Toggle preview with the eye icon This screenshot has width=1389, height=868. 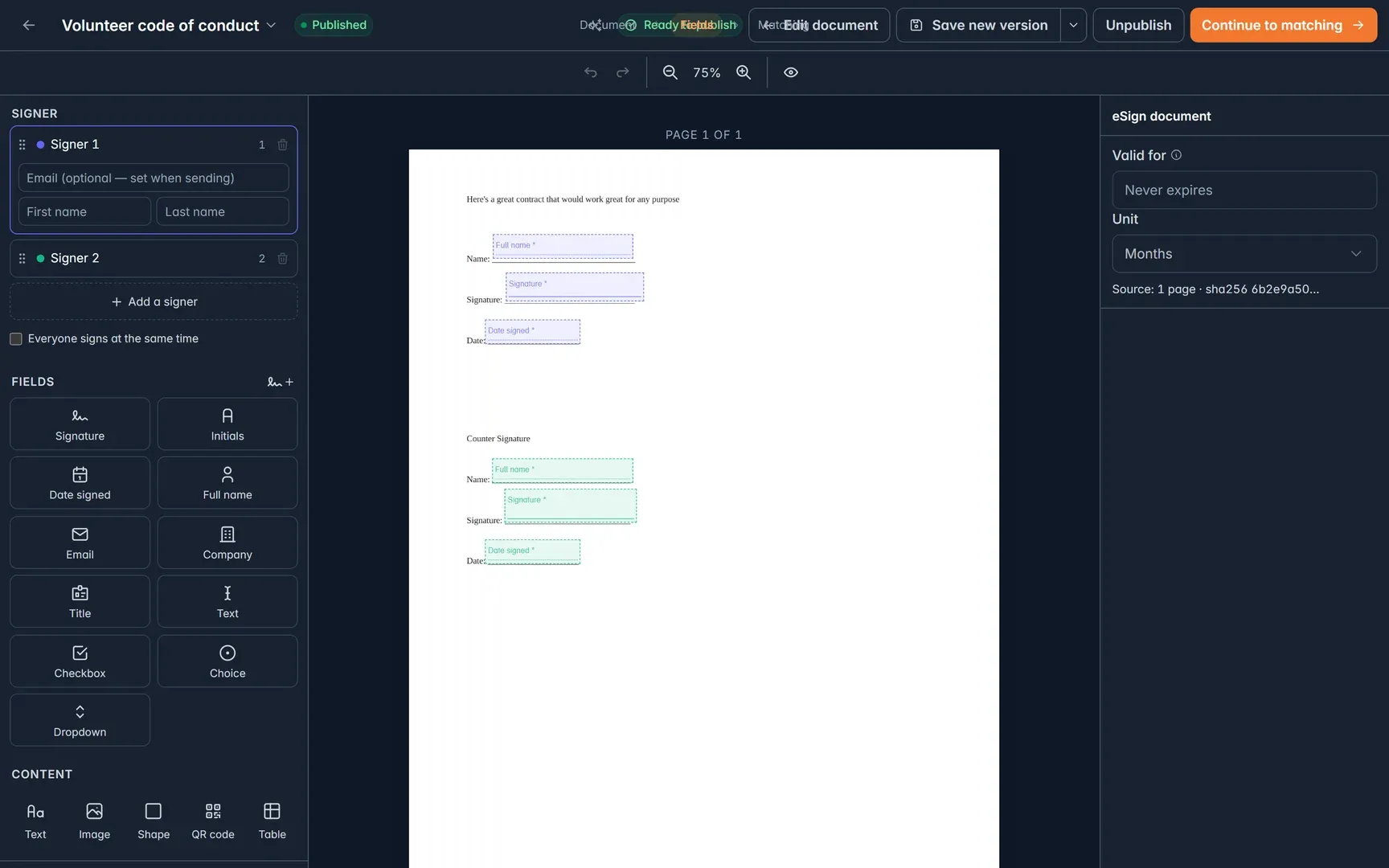point(791,72)
